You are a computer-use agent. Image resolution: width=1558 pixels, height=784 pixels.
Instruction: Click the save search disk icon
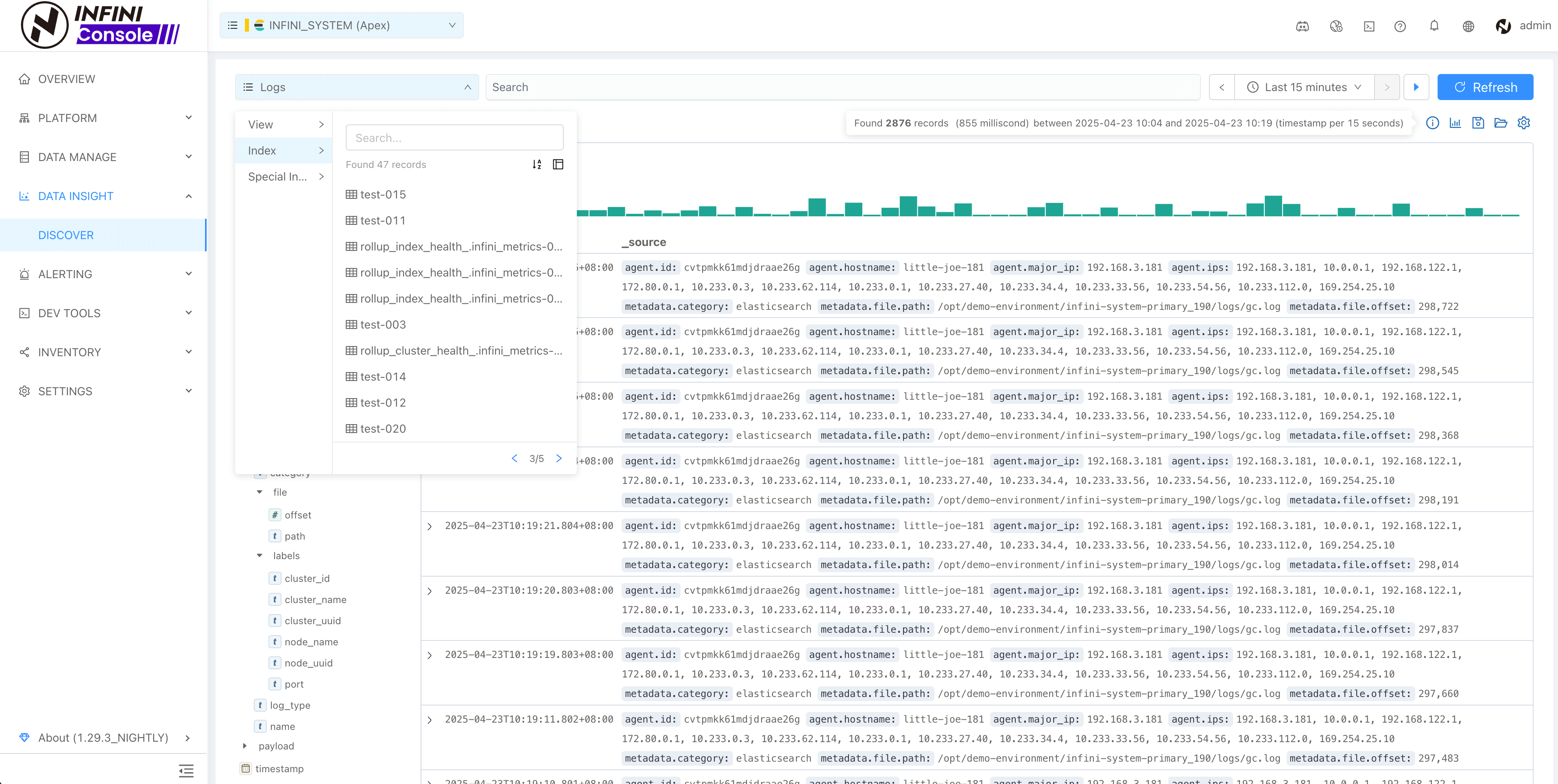pos(1477,123)
